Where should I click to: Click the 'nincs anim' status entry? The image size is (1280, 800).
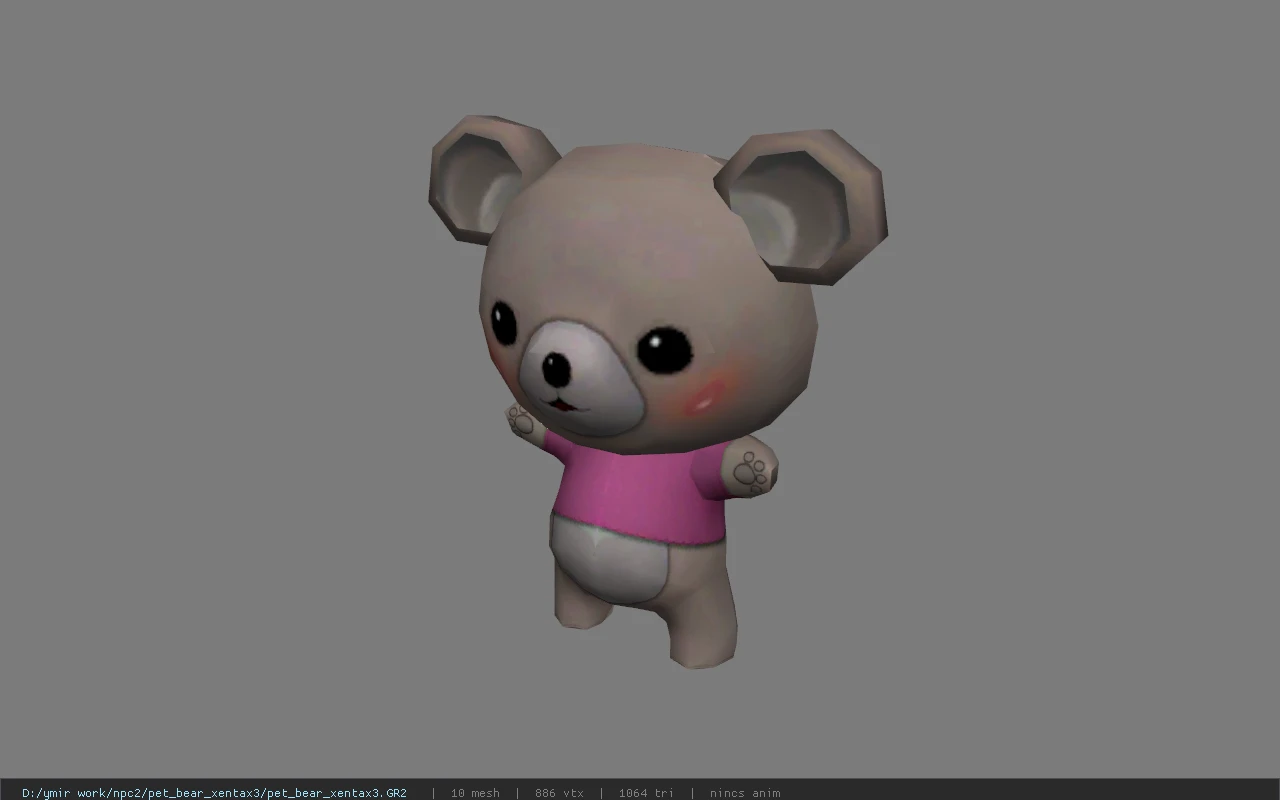(745, 793)
